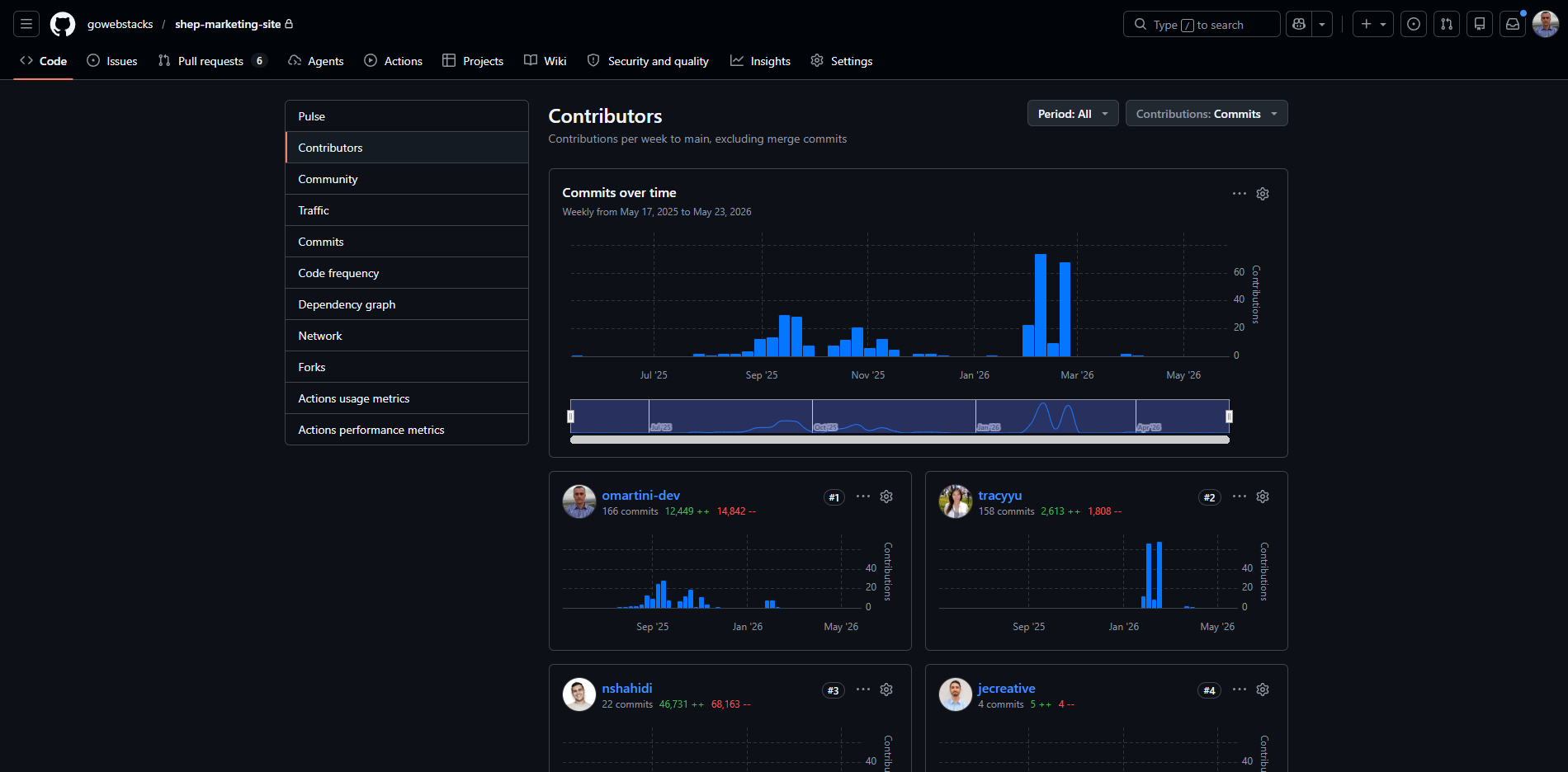Expand the Contributions: Commits dropdown
Screen dimensions: 1568x772
click(x=1207, y=114)
